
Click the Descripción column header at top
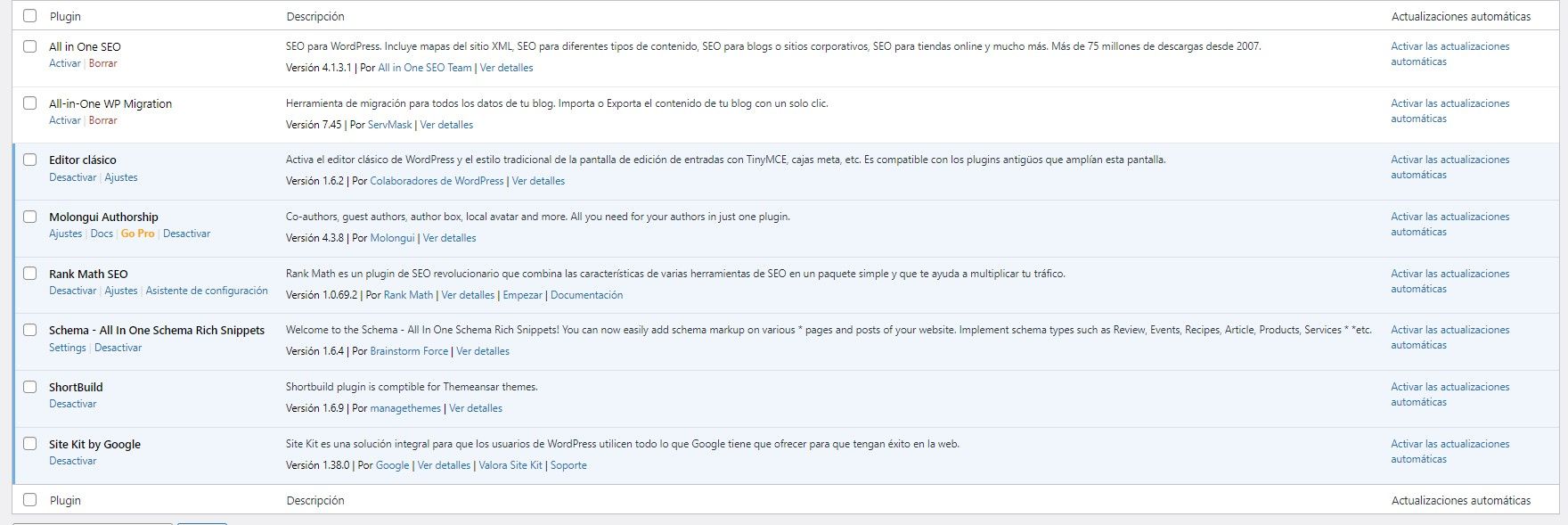click(x=315, y=16)
